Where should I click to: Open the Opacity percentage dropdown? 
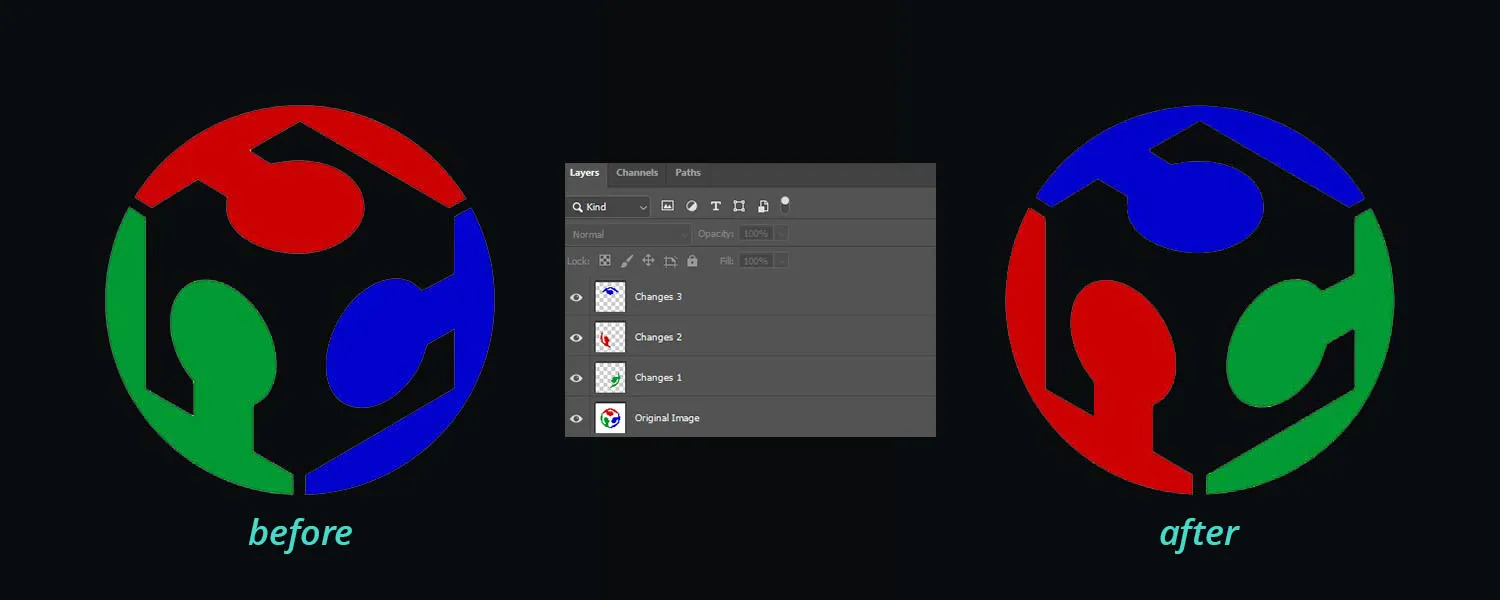(781, 233)
